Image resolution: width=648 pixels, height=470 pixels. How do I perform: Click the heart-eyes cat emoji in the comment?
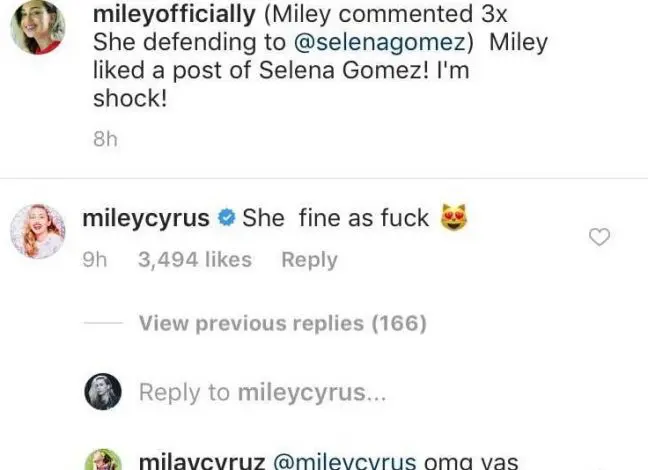pos(453,217)
